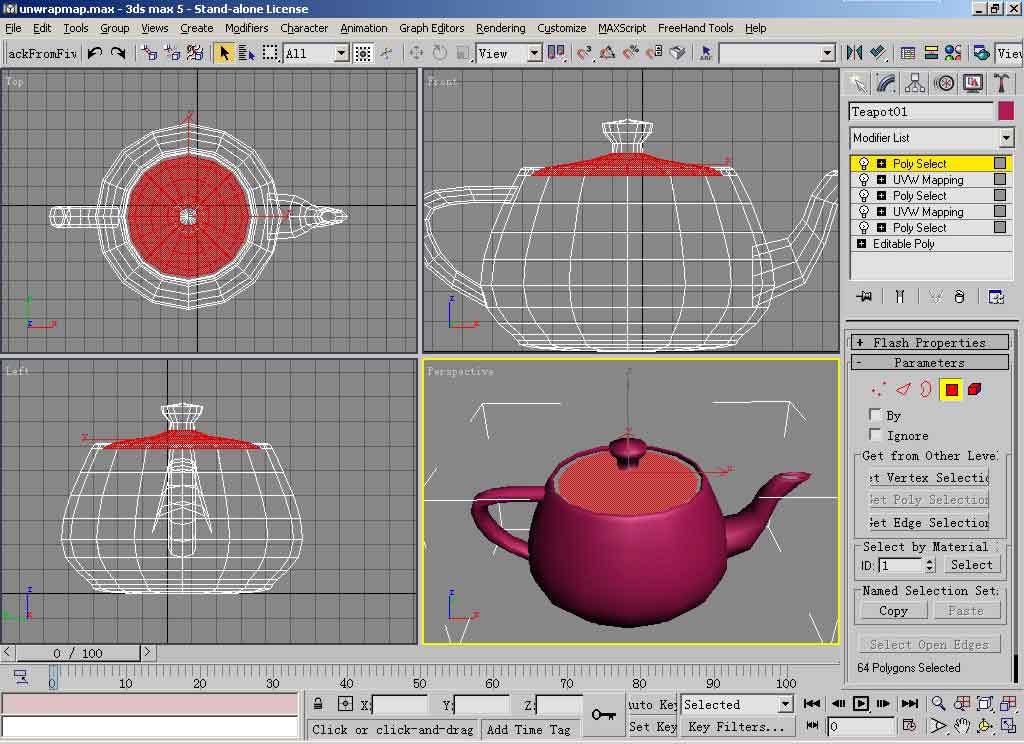The height and width of the screenshot is (744, 1024).
Task: Enable the By checkbox
Action: click(876, 415)
